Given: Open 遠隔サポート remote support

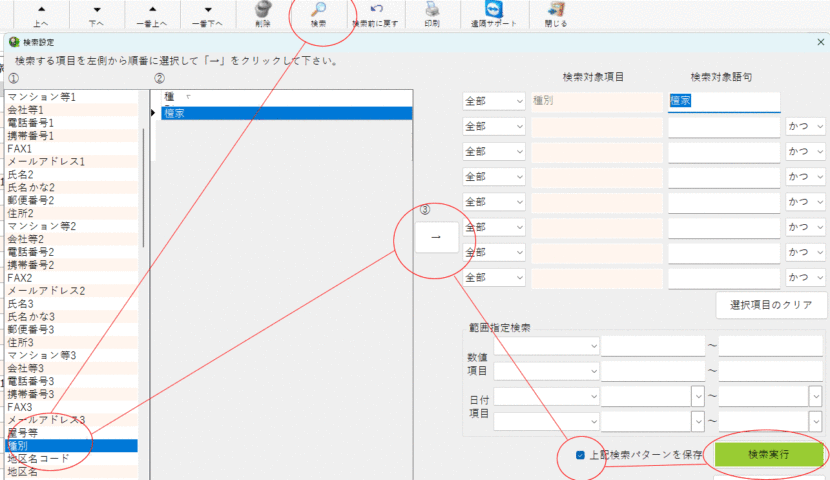Looking at the screenshot, I should click(x=493, y=9).
